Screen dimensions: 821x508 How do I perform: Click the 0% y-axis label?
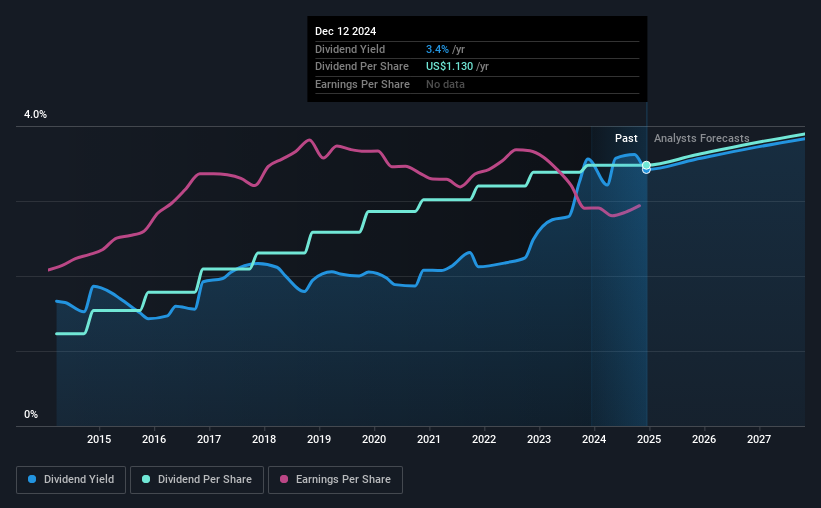(x=31, y=414)
